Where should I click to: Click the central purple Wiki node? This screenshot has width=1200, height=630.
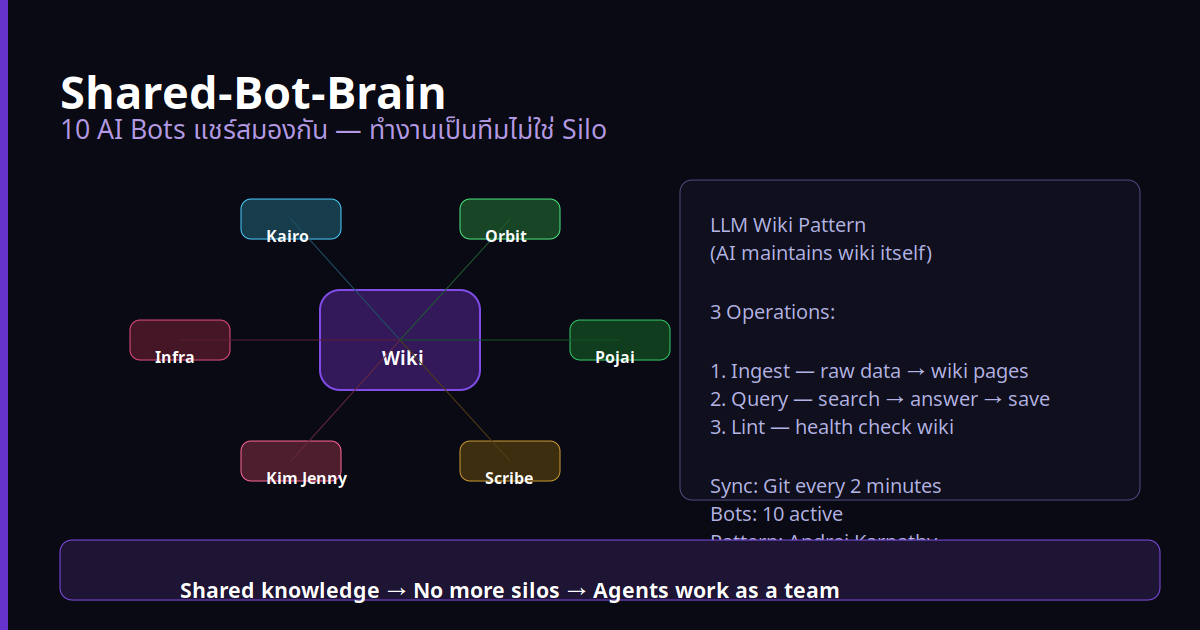click(400, 340)
